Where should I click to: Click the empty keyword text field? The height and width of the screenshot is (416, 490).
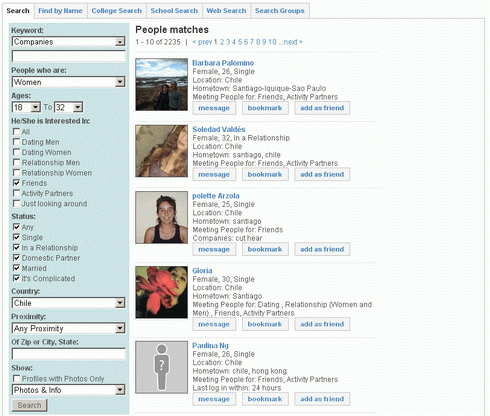pyautogui.click(x=69, y=56)
